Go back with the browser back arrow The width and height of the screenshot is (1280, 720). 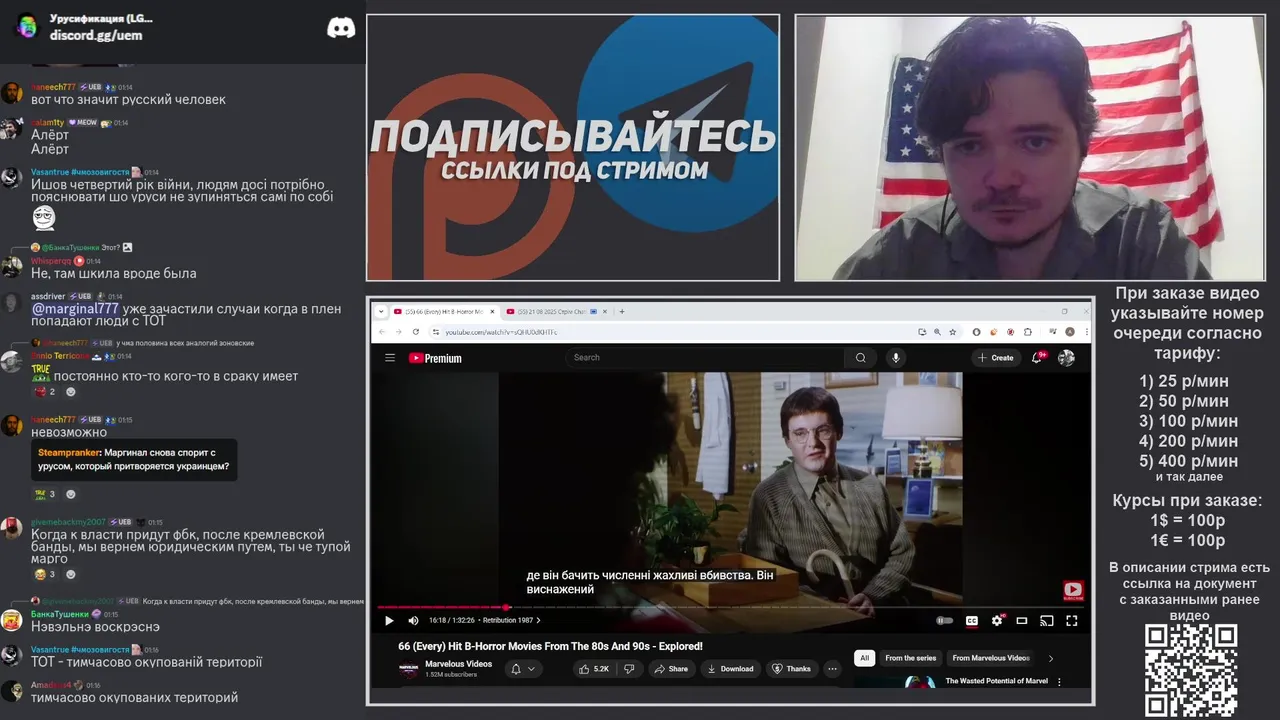382,332
